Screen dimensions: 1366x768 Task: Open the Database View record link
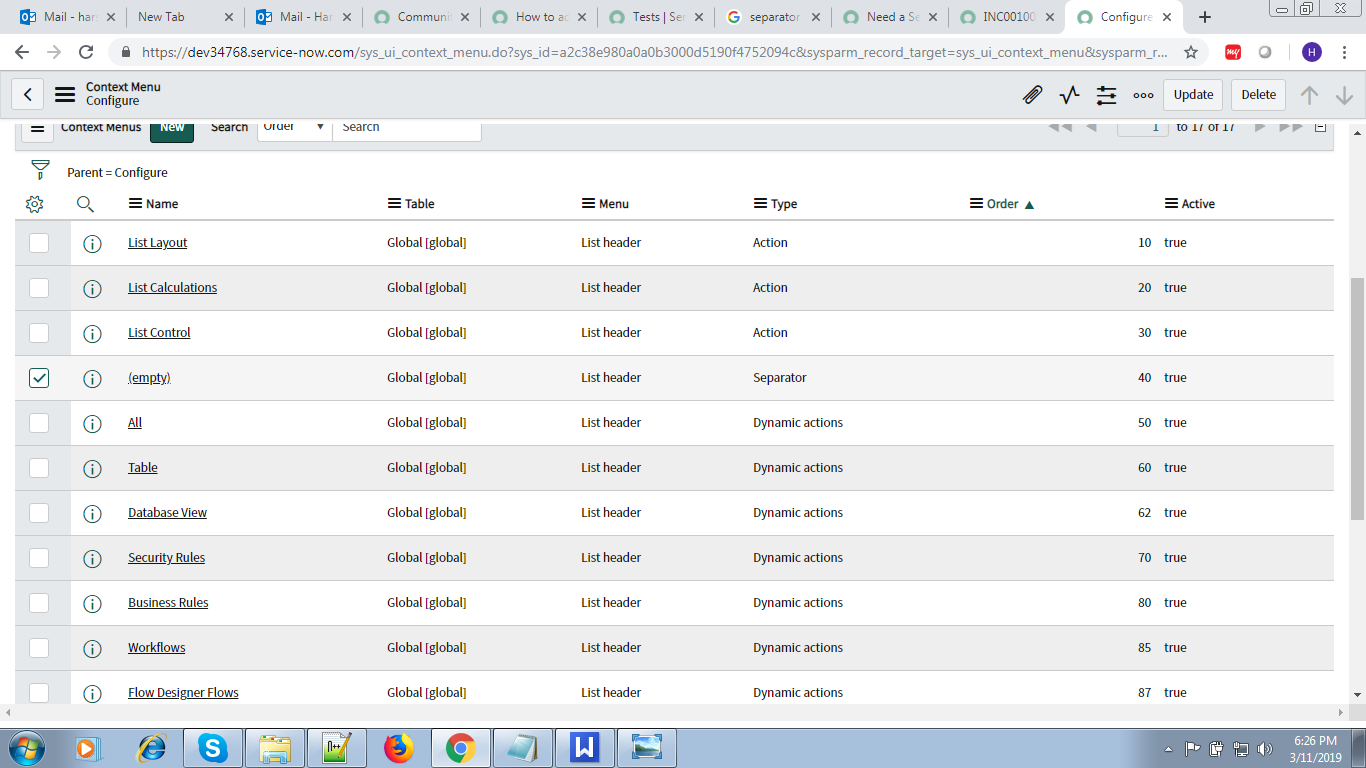[x=167, y=512]
